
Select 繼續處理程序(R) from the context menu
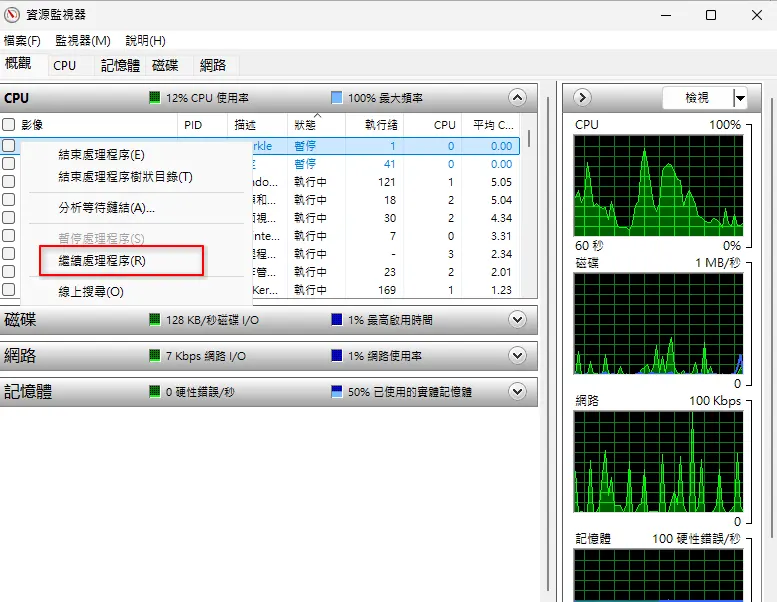click(102, 261)
